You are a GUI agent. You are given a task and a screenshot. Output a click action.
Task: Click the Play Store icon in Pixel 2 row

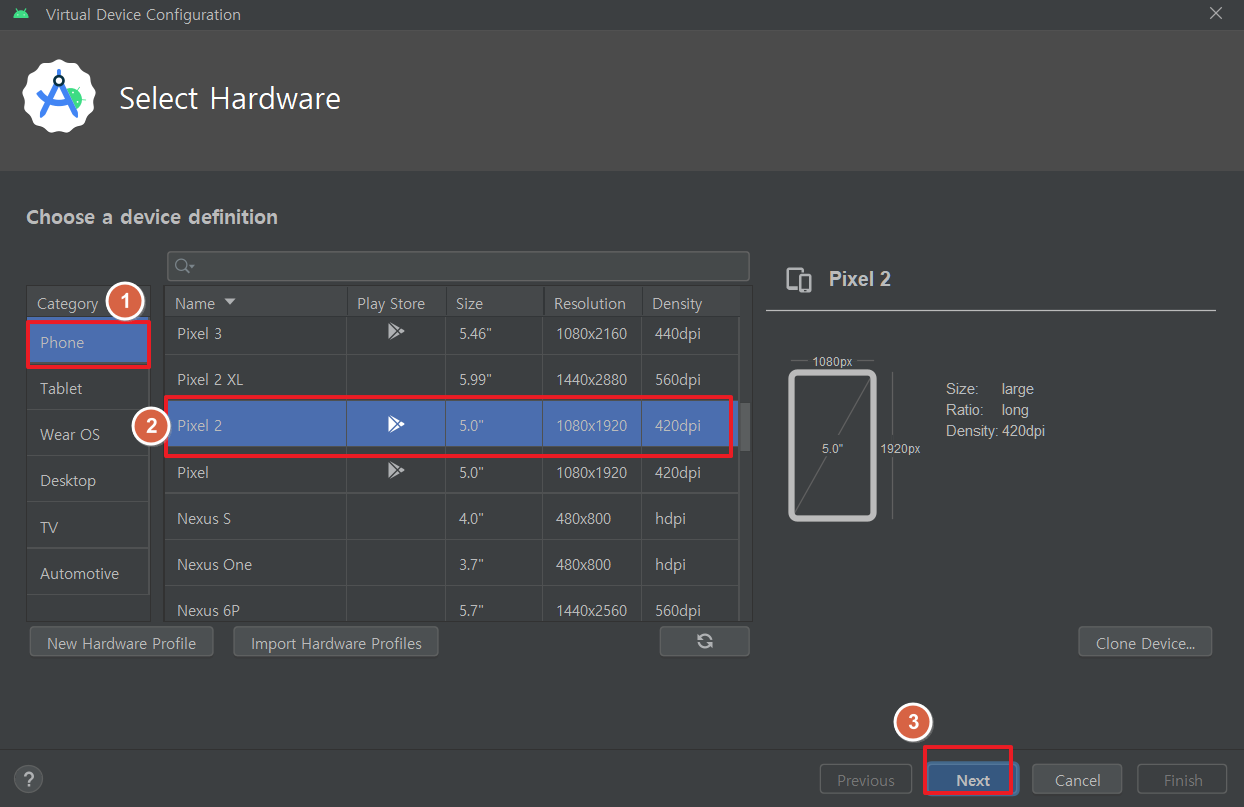click(396, 424)
